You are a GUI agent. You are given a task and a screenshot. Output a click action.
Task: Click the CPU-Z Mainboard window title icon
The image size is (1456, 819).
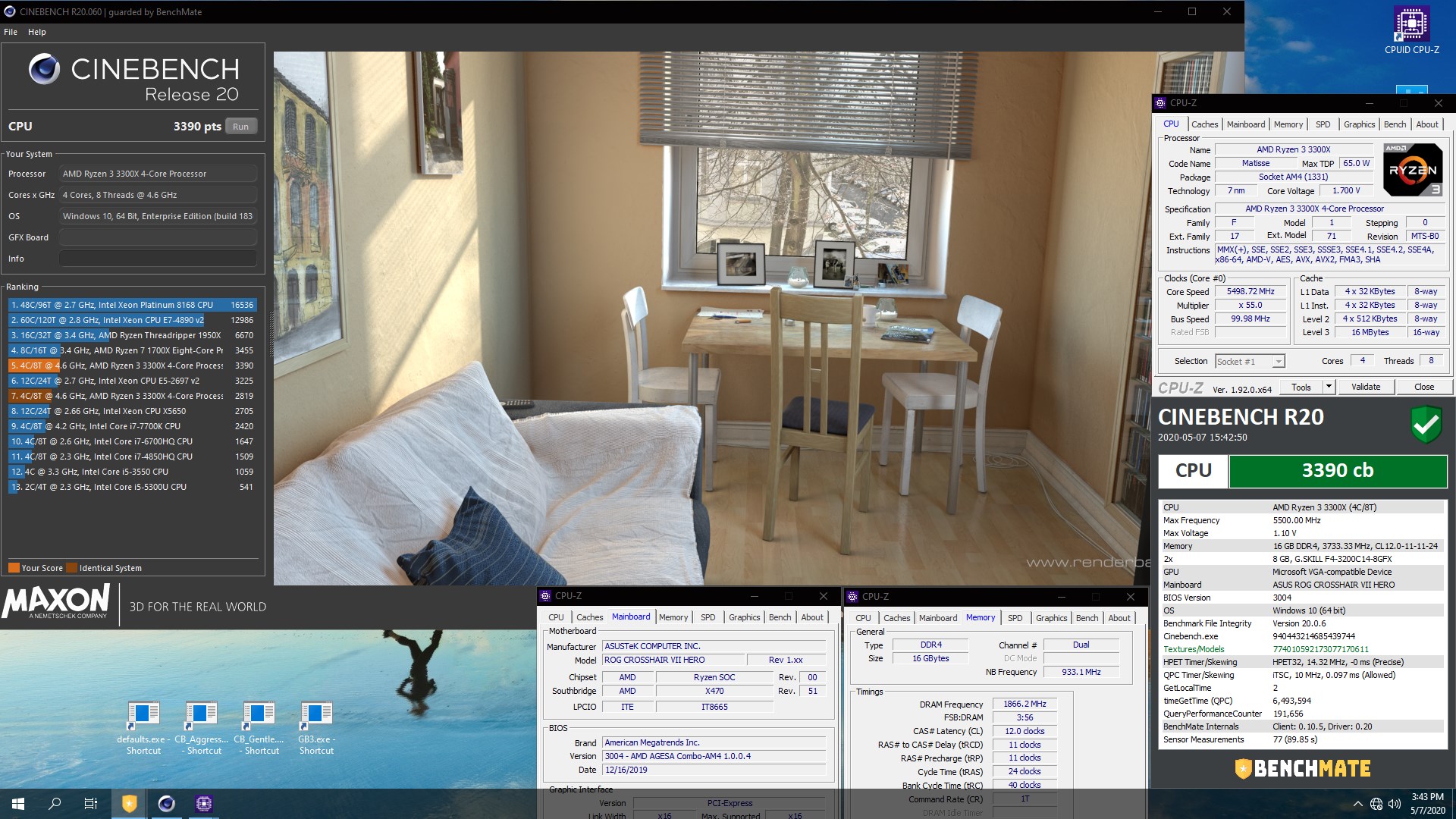pos(545,596)
